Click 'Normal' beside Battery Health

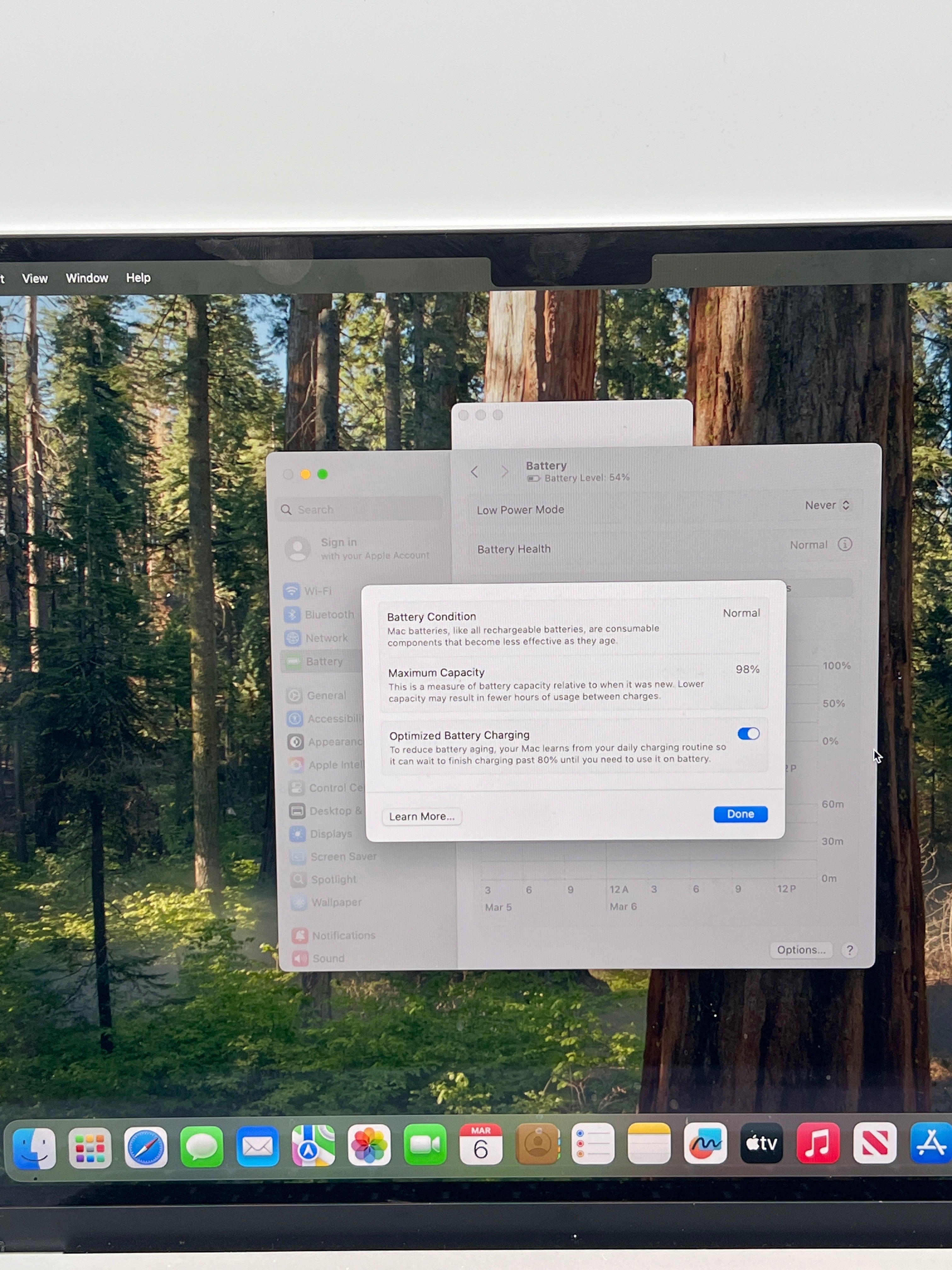coord(808,545)
